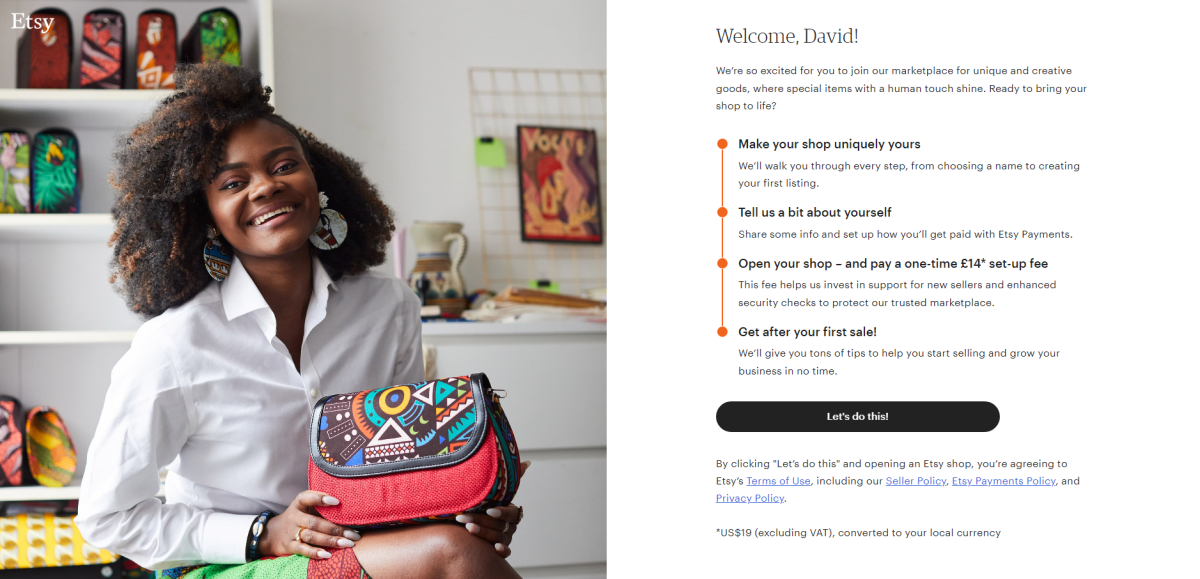Click the "Get after your first sale!" heading

pos(807,331)
